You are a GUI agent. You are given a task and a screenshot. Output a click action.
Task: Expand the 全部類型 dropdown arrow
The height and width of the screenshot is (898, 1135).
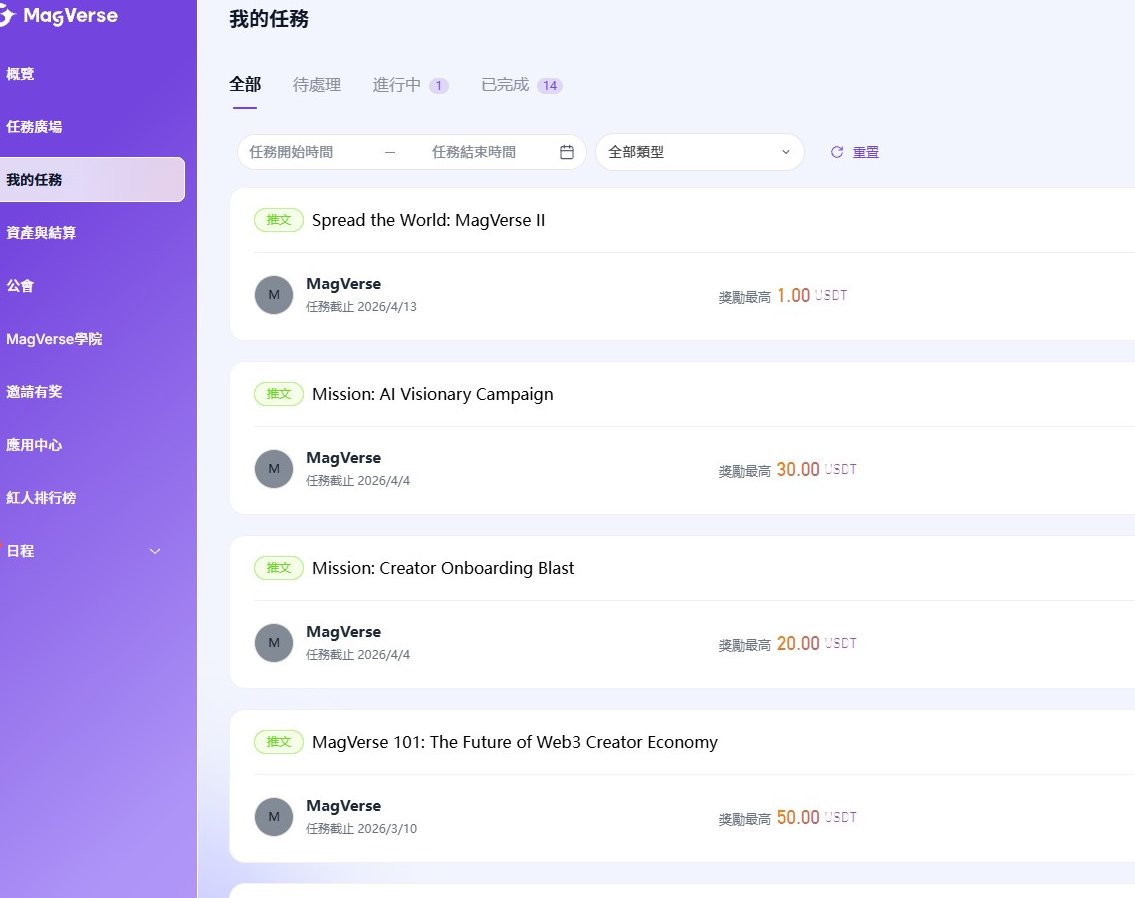[x=785, y=152]
